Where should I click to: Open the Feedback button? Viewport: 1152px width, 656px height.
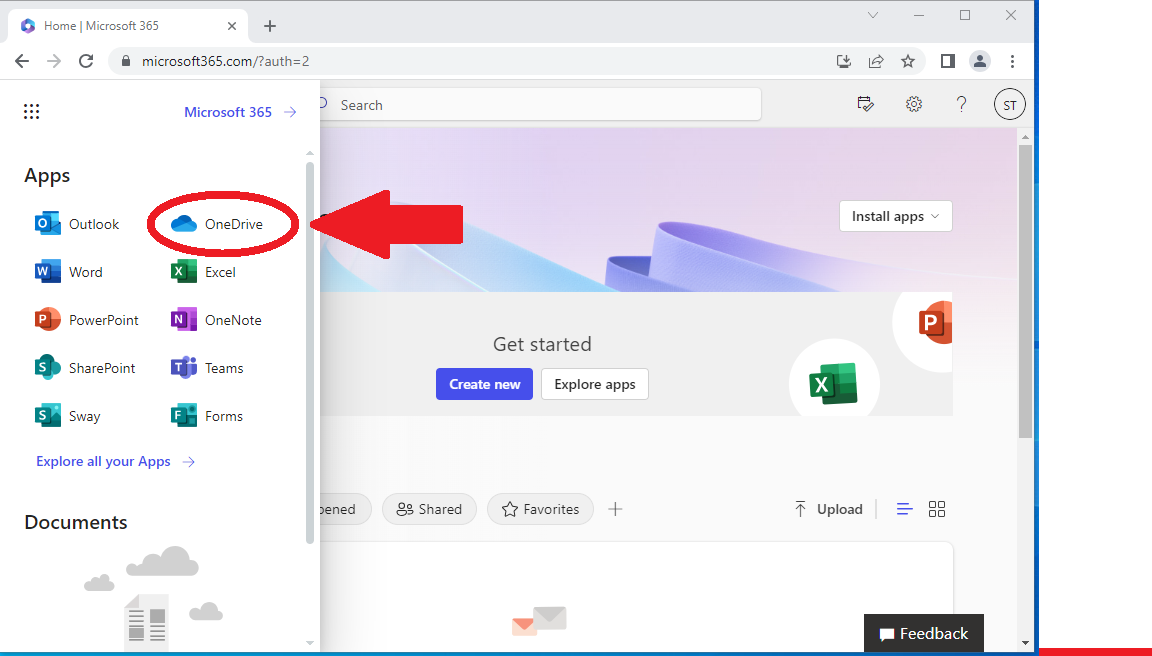click(x=924, y=633)
